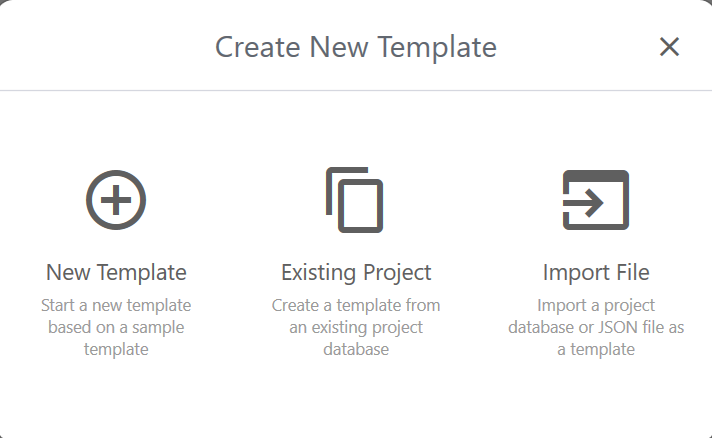The height and width of the screenshot is (438, 712).
Task: Click 'Import a project database or JSON' text
Action: (x=596, y=316)
